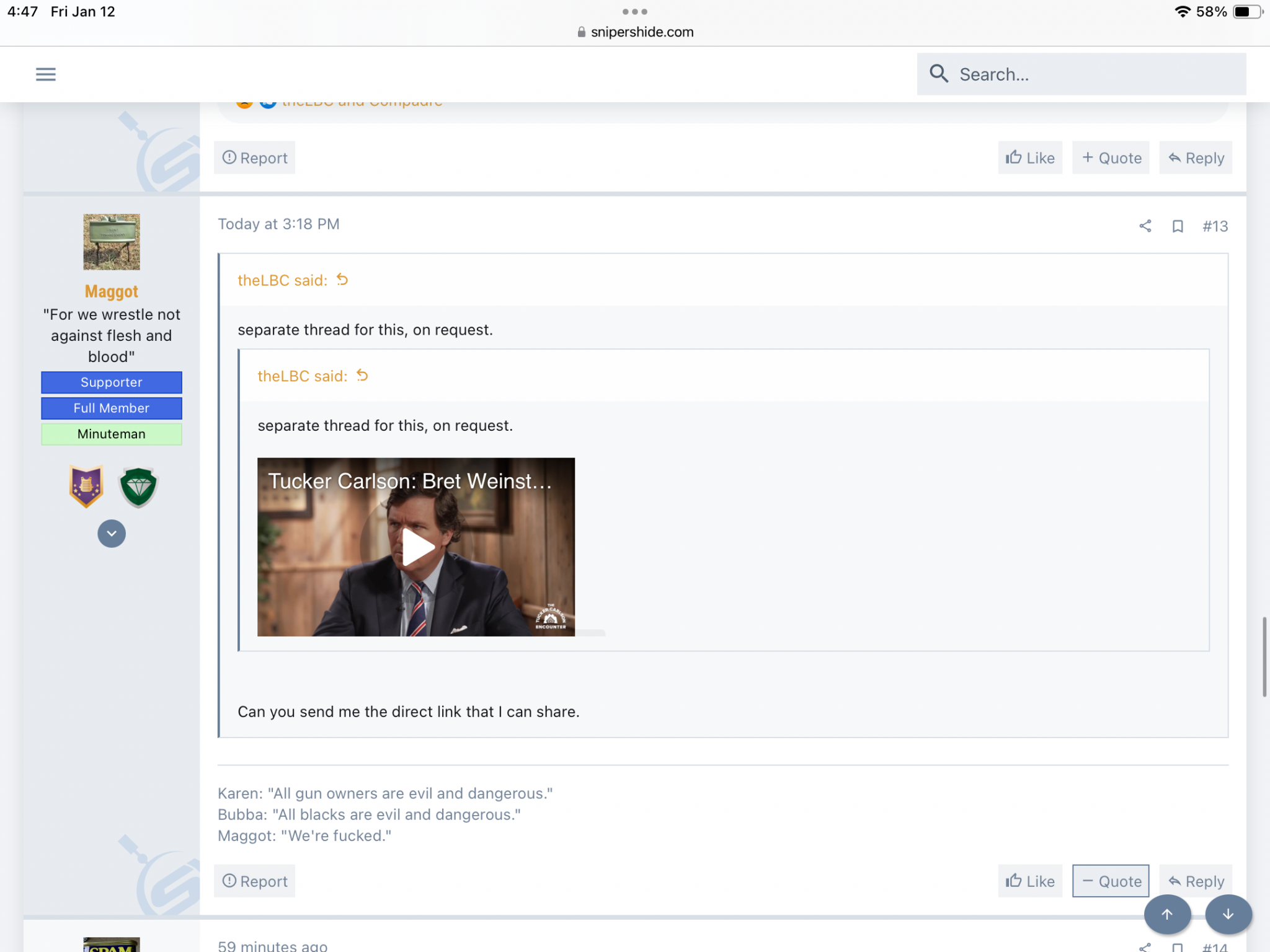Share post #14
The image size is (1270, 952).
point(1145,947)
